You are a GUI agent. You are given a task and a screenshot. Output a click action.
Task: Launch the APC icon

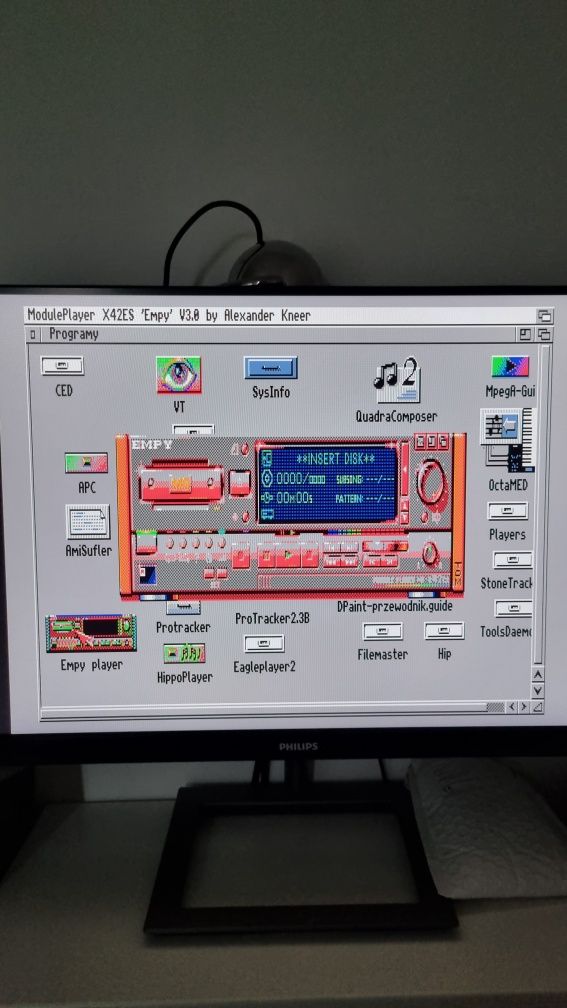86,463
